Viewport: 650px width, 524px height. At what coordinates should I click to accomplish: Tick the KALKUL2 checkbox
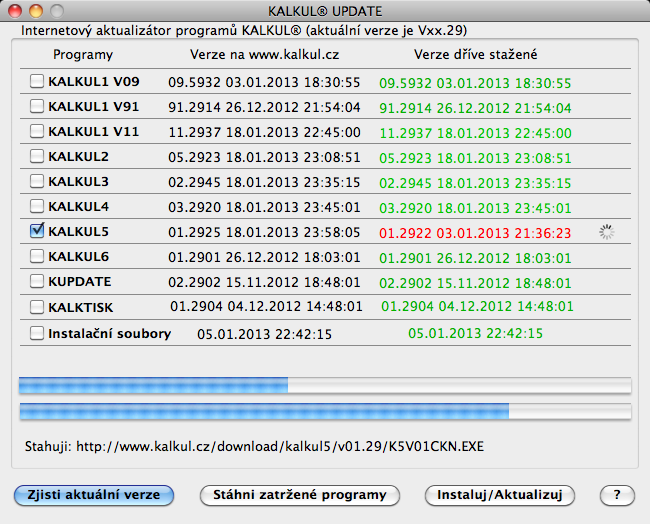(x=37, y=156)
